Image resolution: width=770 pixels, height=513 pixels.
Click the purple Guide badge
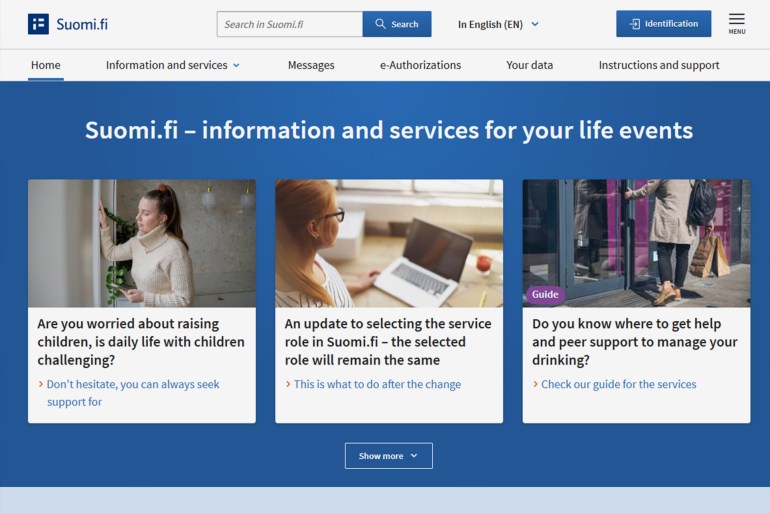pos(545,295)
